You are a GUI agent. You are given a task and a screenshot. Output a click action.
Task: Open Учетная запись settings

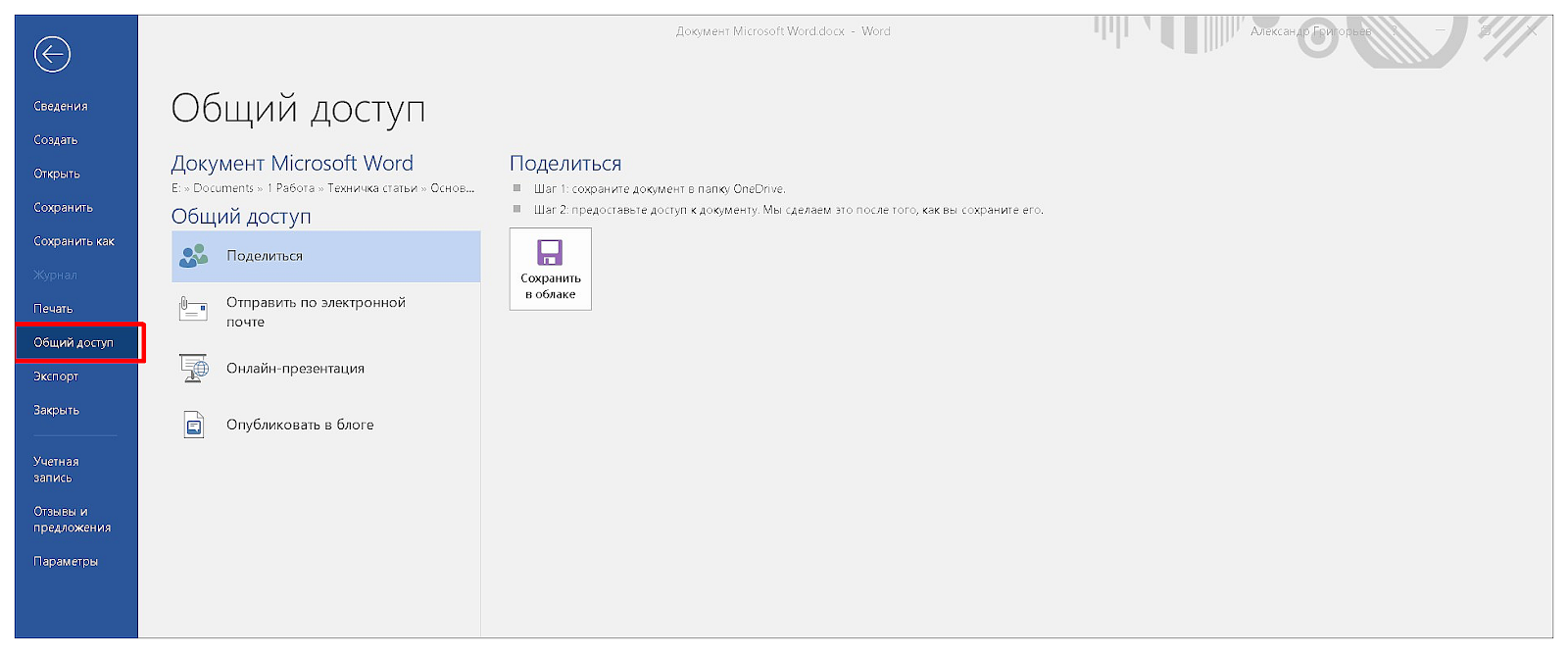[x=57, y=470]
